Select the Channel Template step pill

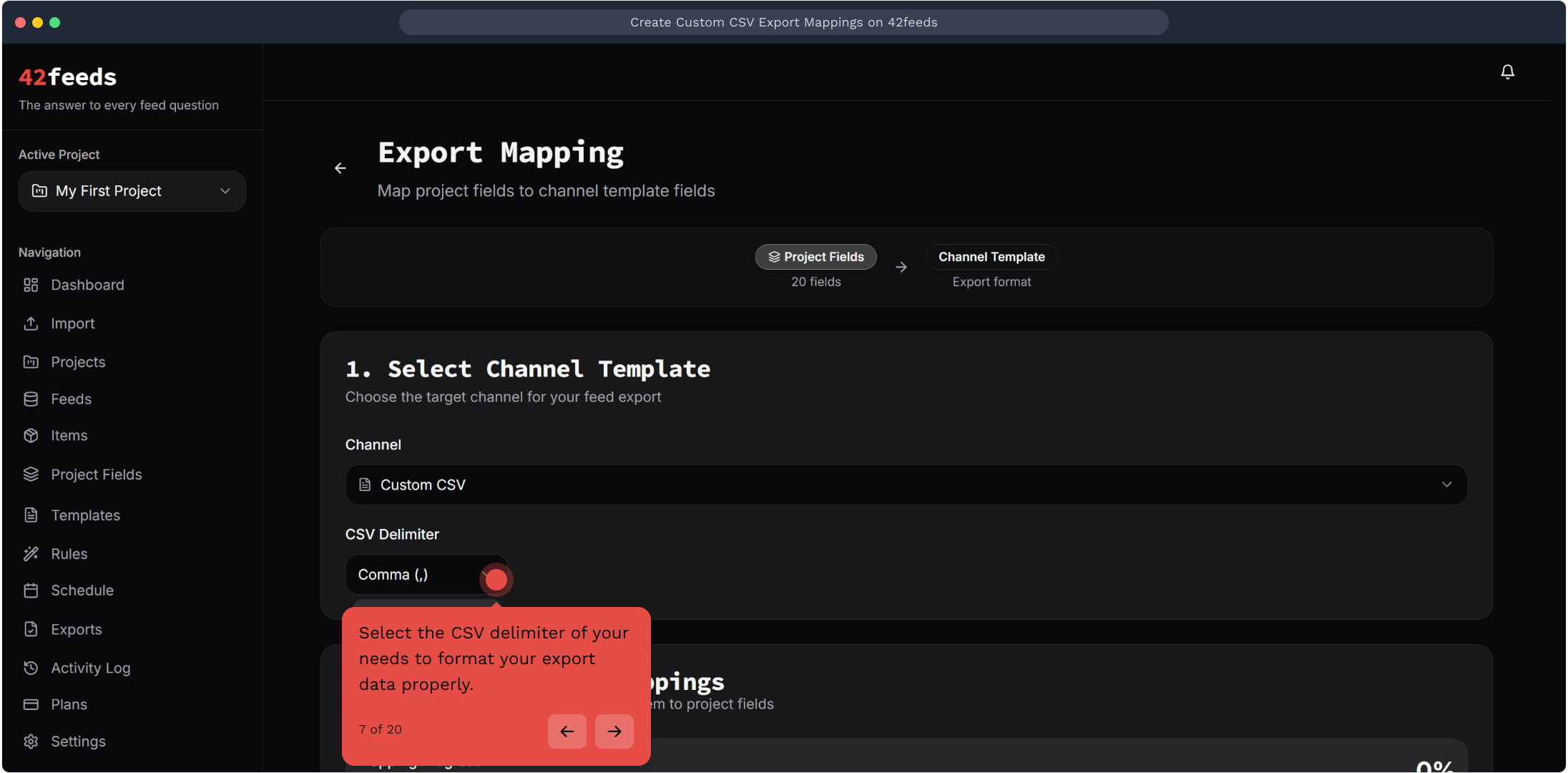click(991, 257)
